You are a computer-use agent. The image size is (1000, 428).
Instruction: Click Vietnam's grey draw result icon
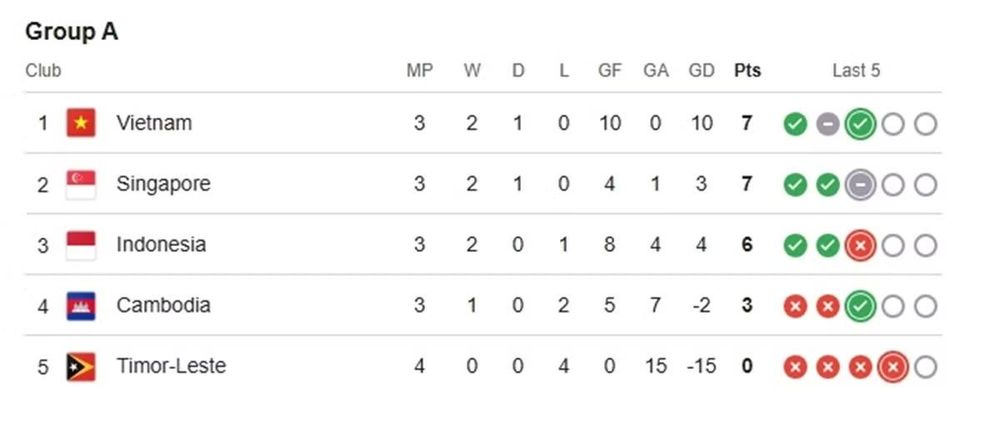(x=827, y=124)
